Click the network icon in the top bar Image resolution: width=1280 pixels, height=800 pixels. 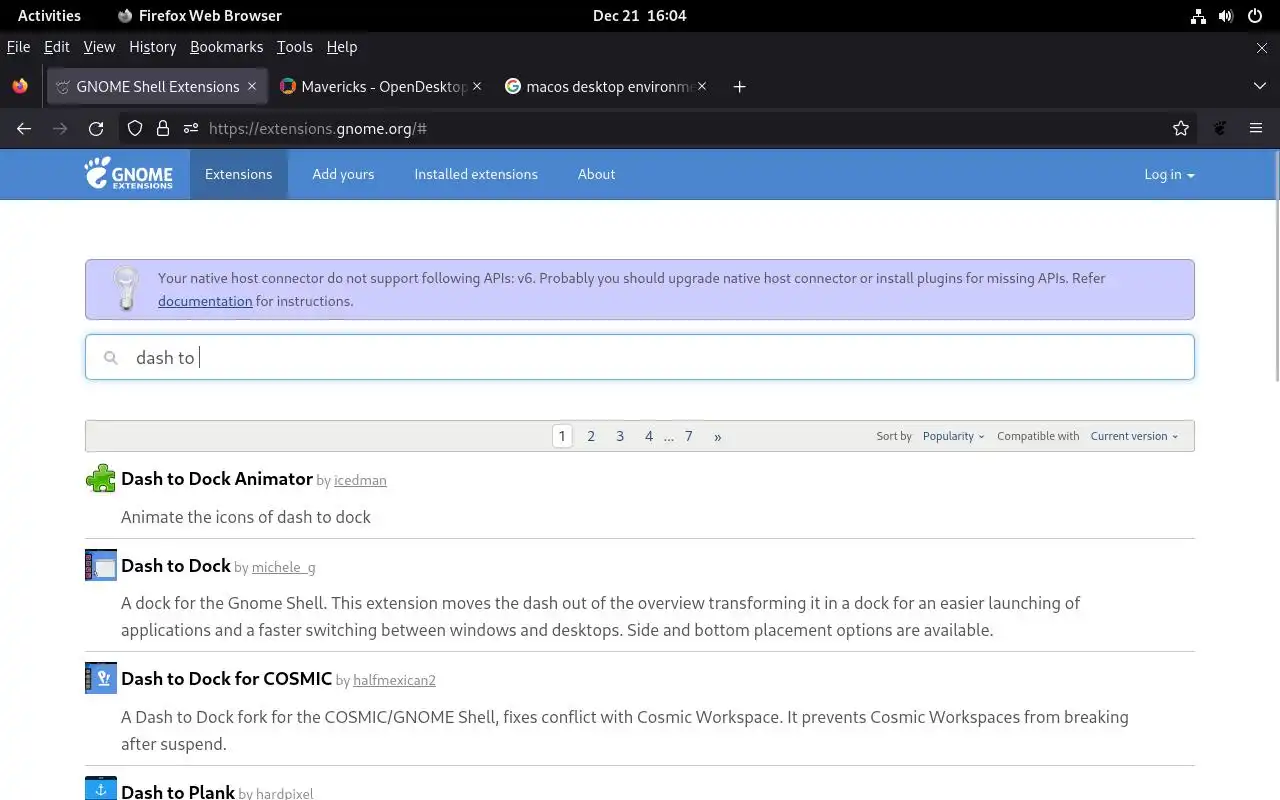pyautogui.click(x=1198, y=16)
